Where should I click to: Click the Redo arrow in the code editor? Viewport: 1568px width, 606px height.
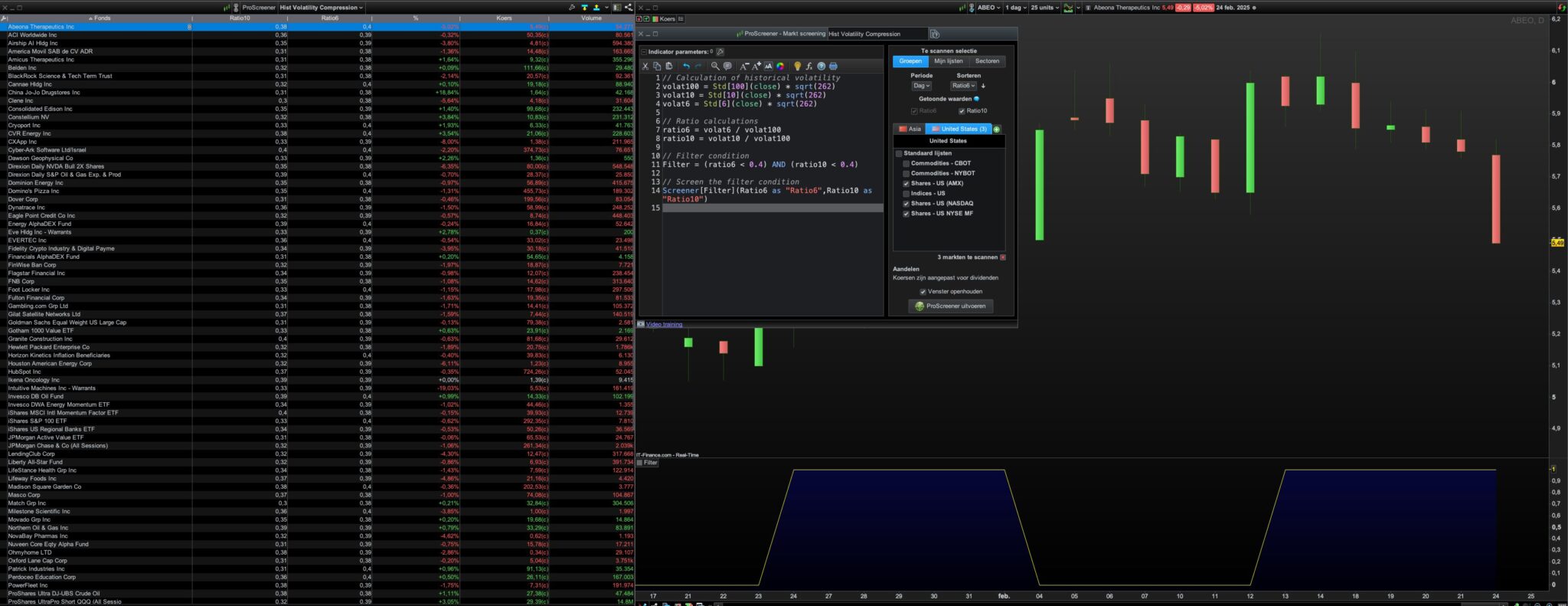[697, 67]
